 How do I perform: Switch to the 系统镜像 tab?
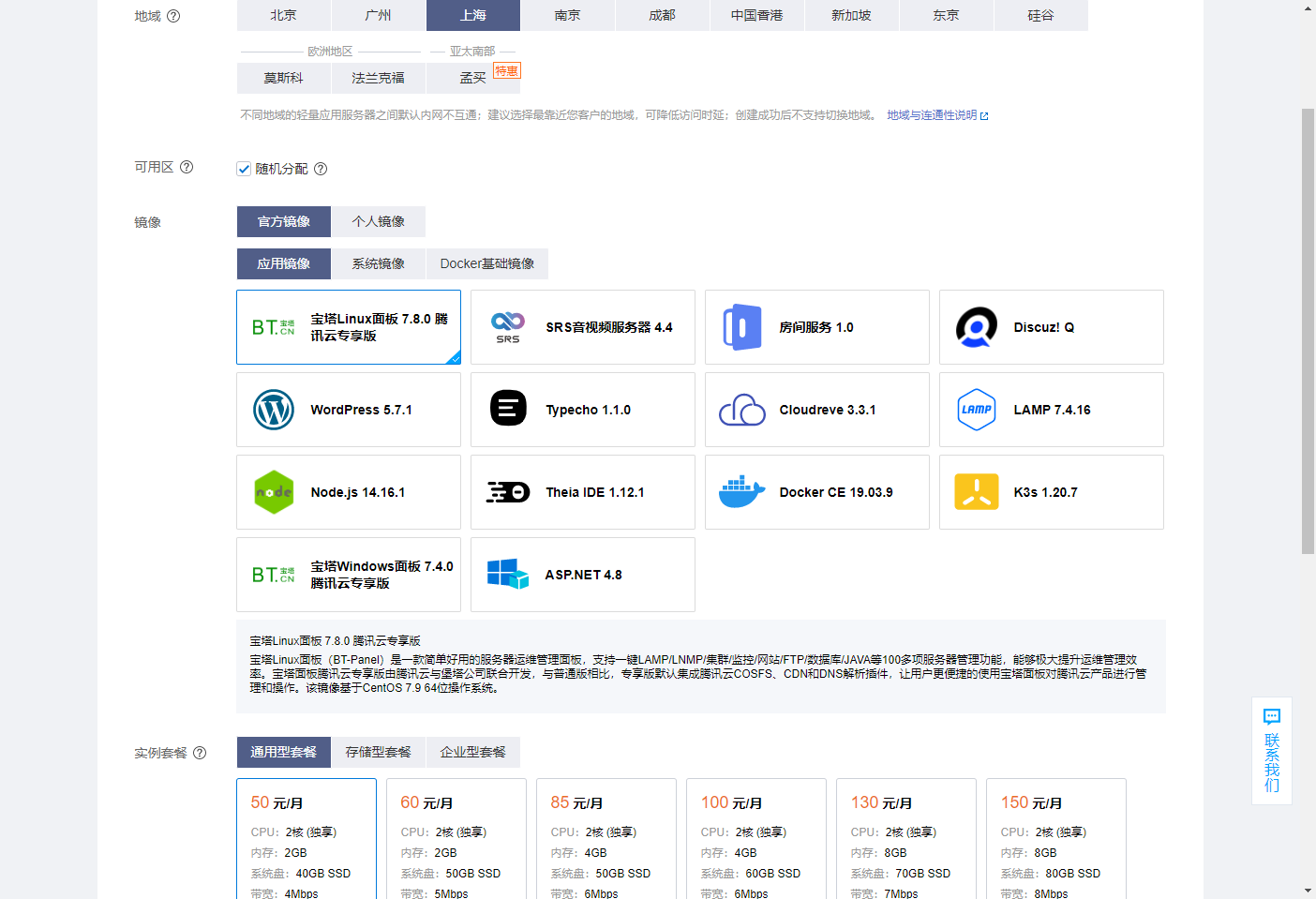point(379,263)
